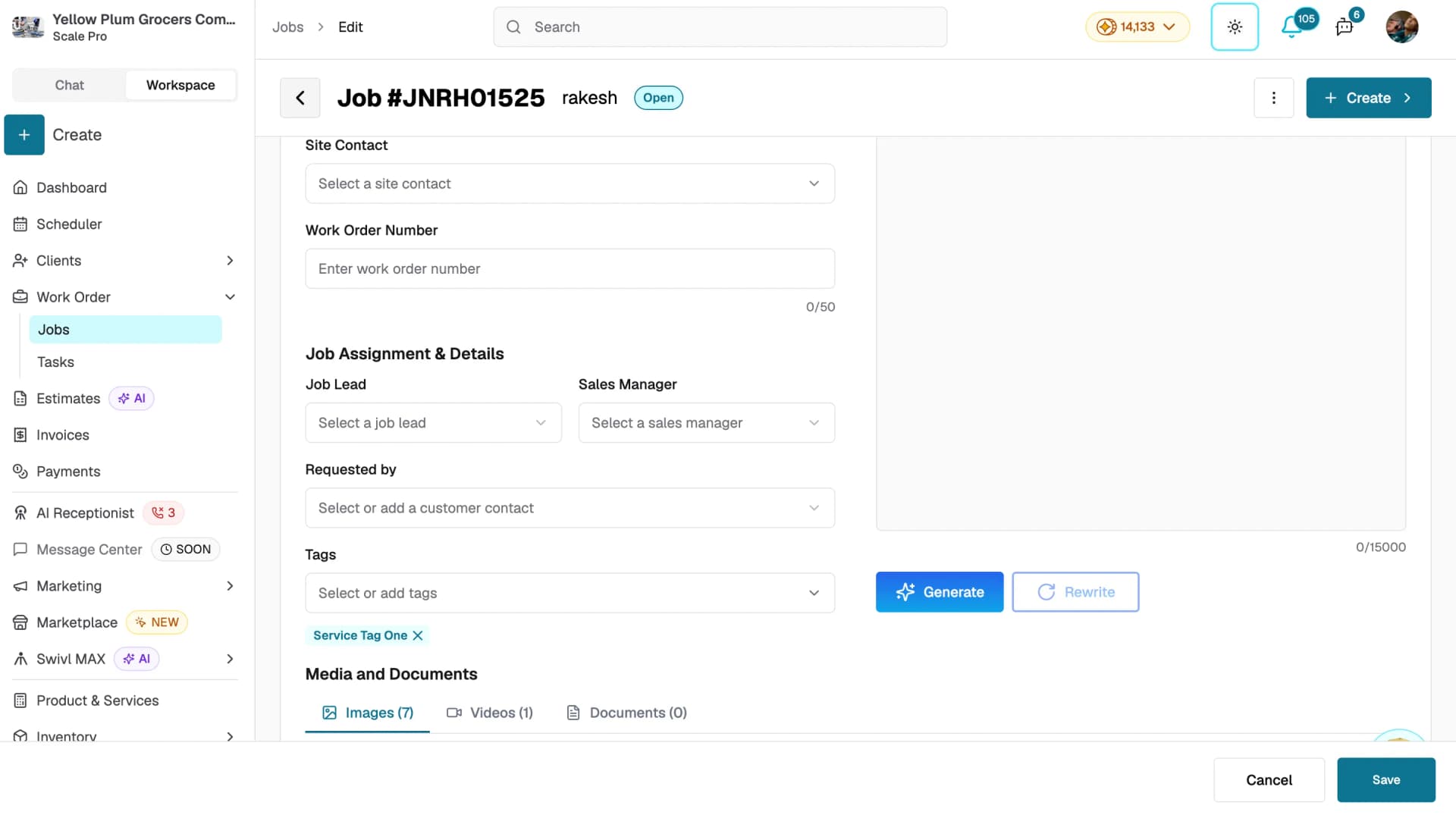Click the Work Order Number input field
This screenshot has width=1456, height=818.
(570, 268)
